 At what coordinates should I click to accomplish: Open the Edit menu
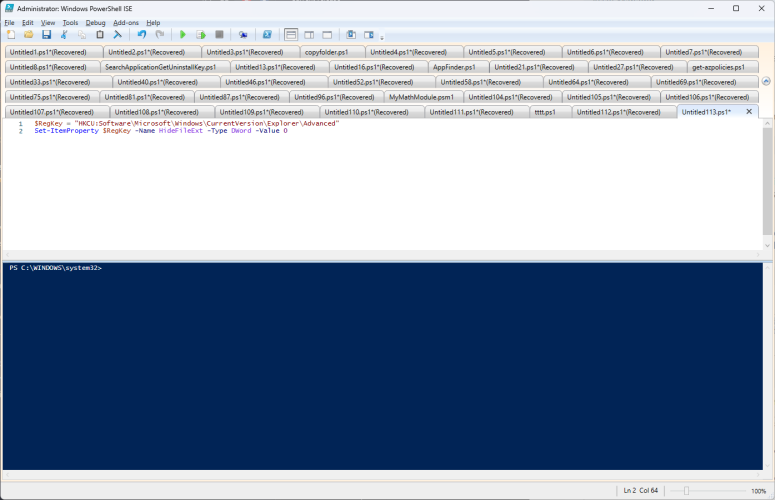pyautogui.click(x=28, y=23)
